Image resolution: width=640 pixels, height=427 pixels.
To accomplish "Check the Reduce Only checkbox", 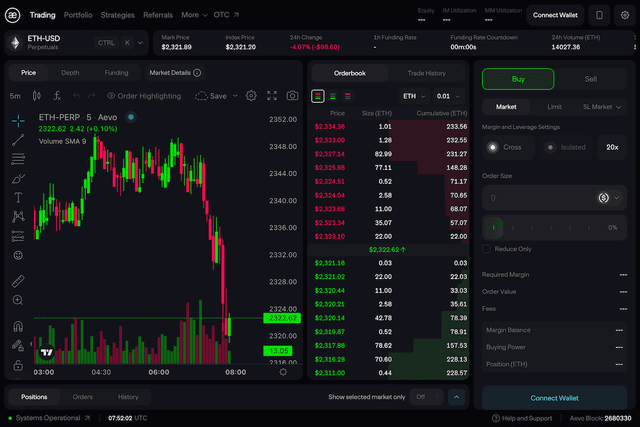I will point(486,249).
